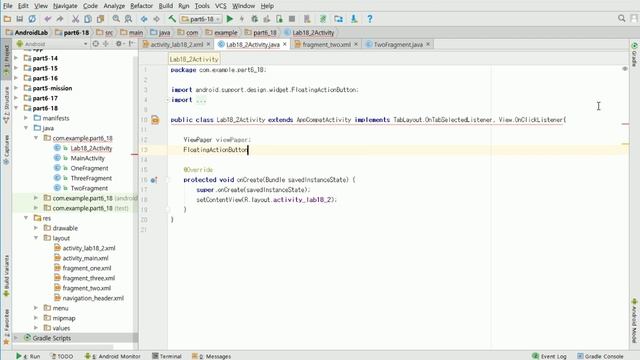Open the TODO tool window
Screen dimensions: 640x360
pos(62,356)
